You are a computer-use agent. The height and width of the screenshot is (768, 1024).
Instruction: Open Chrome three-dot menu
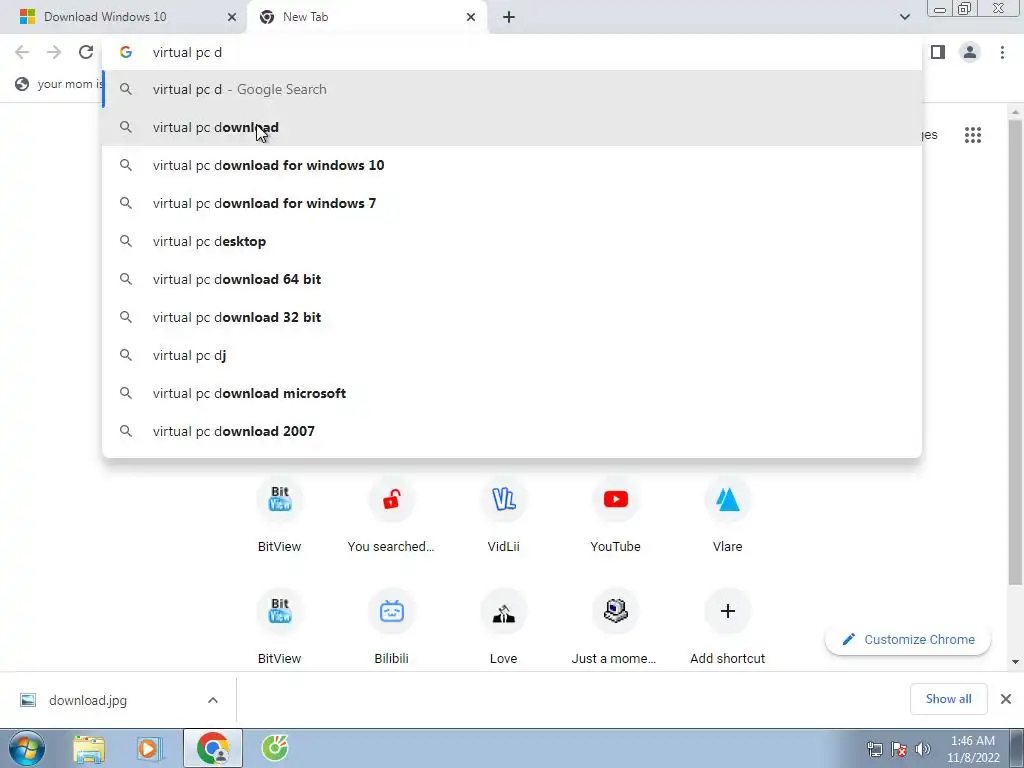point(1002,52)
